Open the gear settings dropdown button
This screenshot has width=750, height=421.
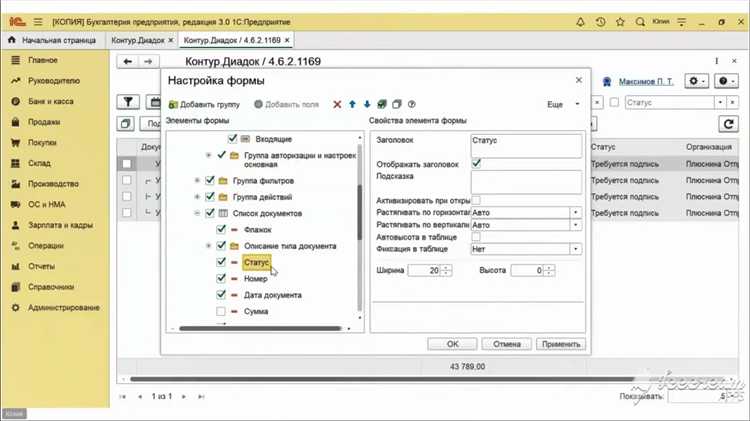pyautogui.click(x=696, y=81)
